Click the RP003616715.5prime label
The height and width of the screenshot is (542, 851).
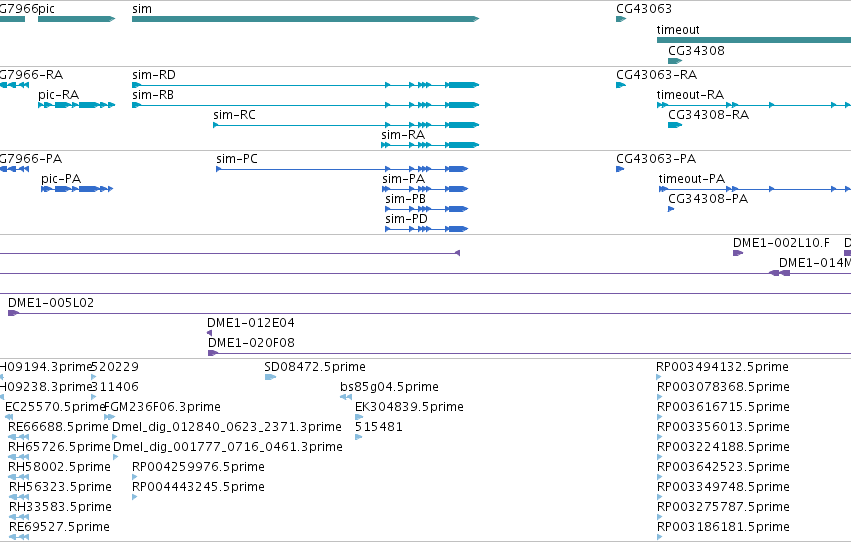tap(723, 407)
